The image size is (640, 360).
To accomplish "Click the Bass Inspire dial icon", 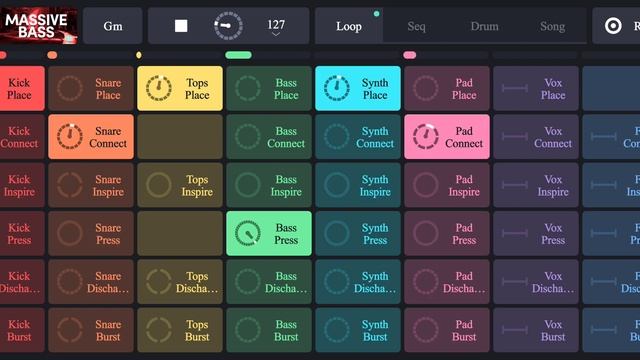I will (x=247, y=185).
